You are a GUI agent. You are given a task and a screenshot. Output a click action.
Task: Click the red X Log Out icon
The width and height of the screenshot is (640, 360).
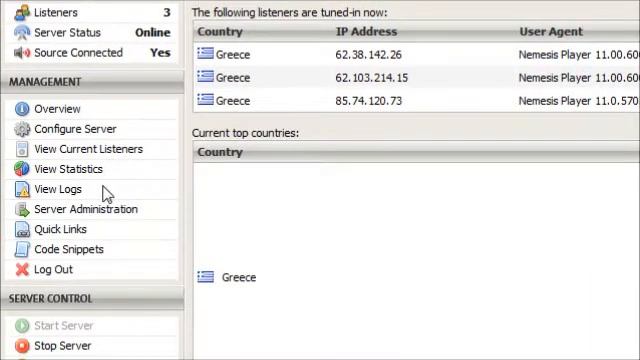coord(22,269)
